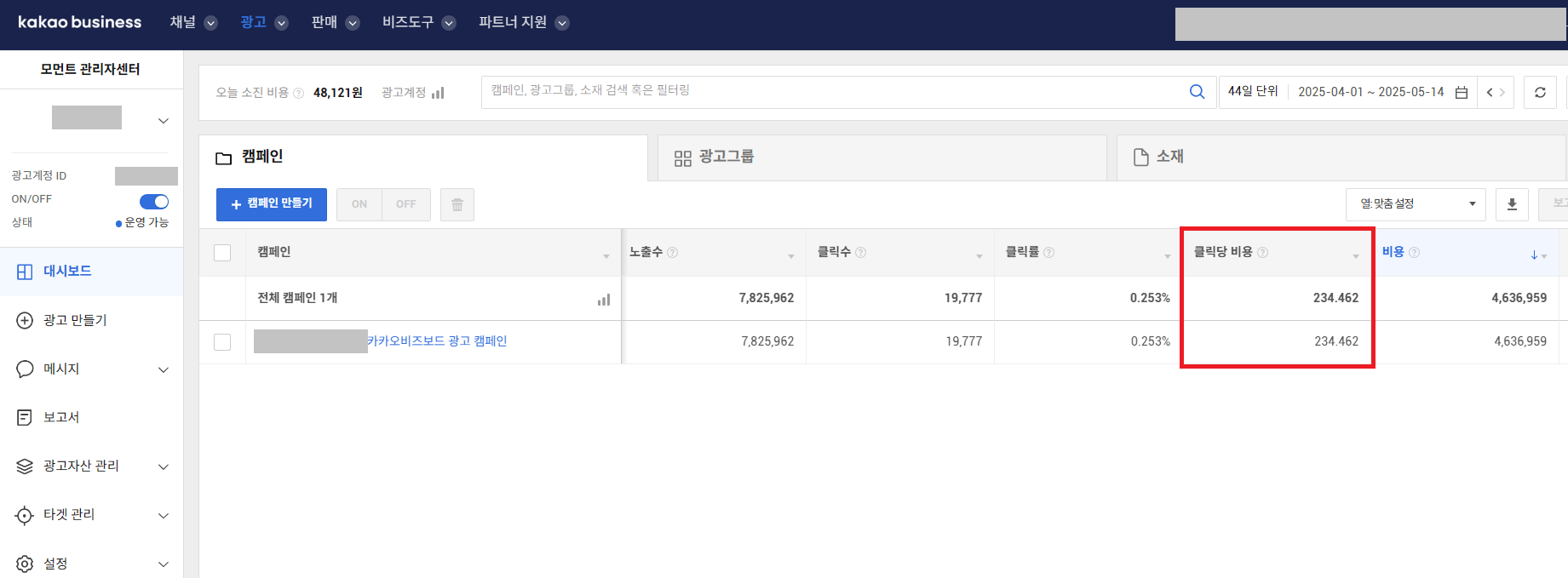The height and width of the screenshot is (578, 1568).
Task: Open 대시보드 in the sidebar
Action: coord(91,272)
